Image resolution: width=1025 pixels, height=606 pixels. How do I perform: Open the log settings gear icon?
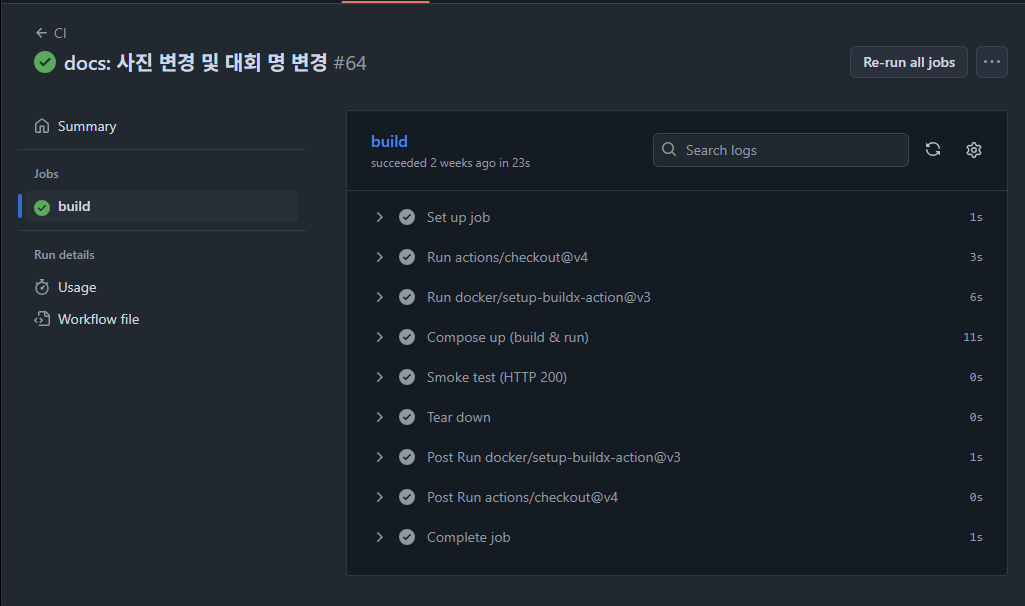[974, 150]
